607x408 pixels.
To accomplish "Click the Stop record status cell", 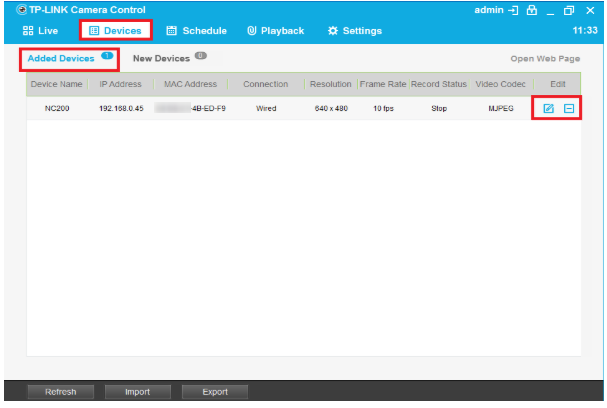I will 439,108.
